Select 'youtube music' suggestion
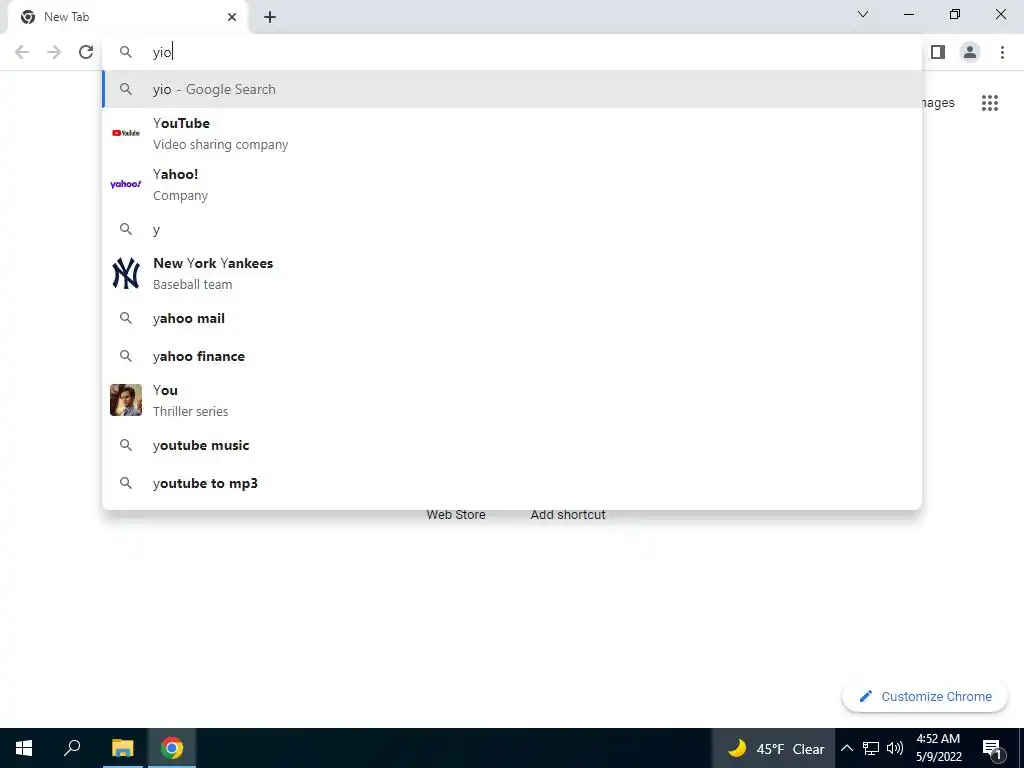The height and width of the screenshot is (768, 1024). click(x=512, y=445)
